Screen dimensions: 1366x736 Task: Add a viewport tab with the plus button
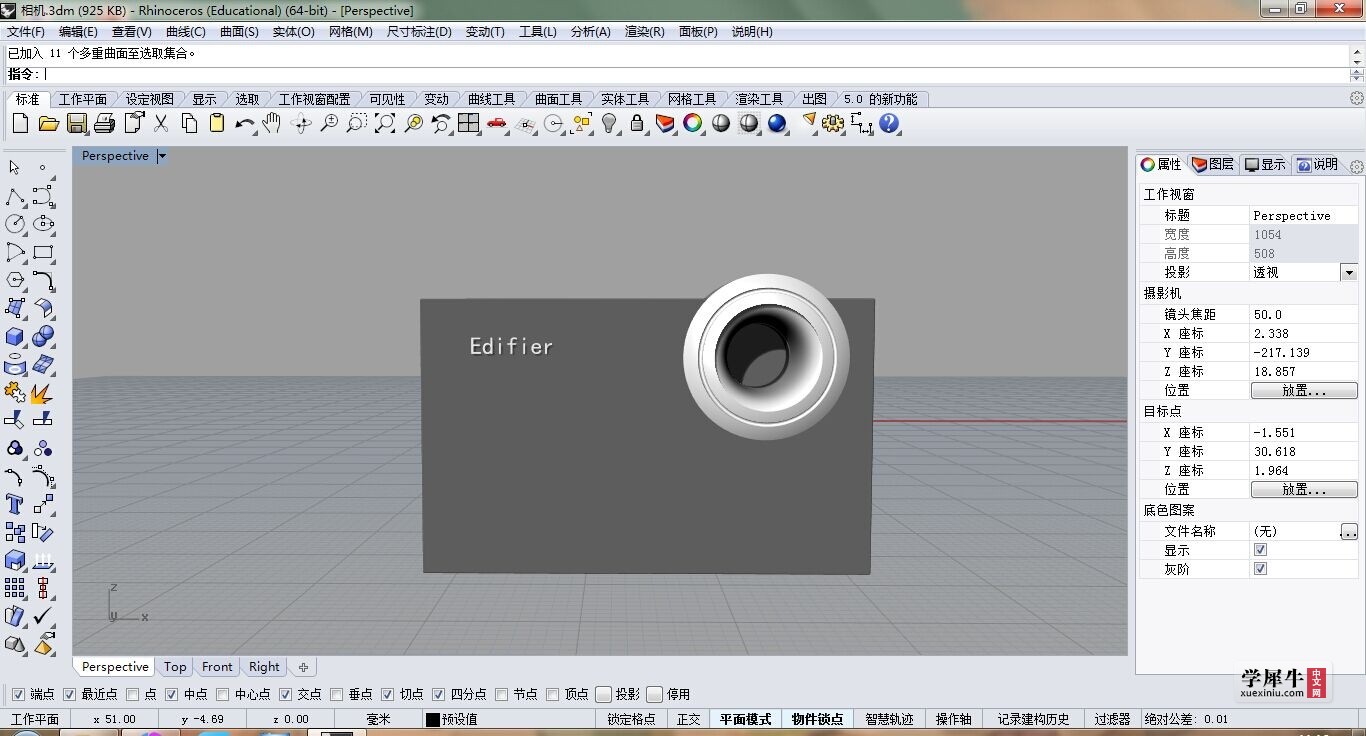tap(303, 667)
